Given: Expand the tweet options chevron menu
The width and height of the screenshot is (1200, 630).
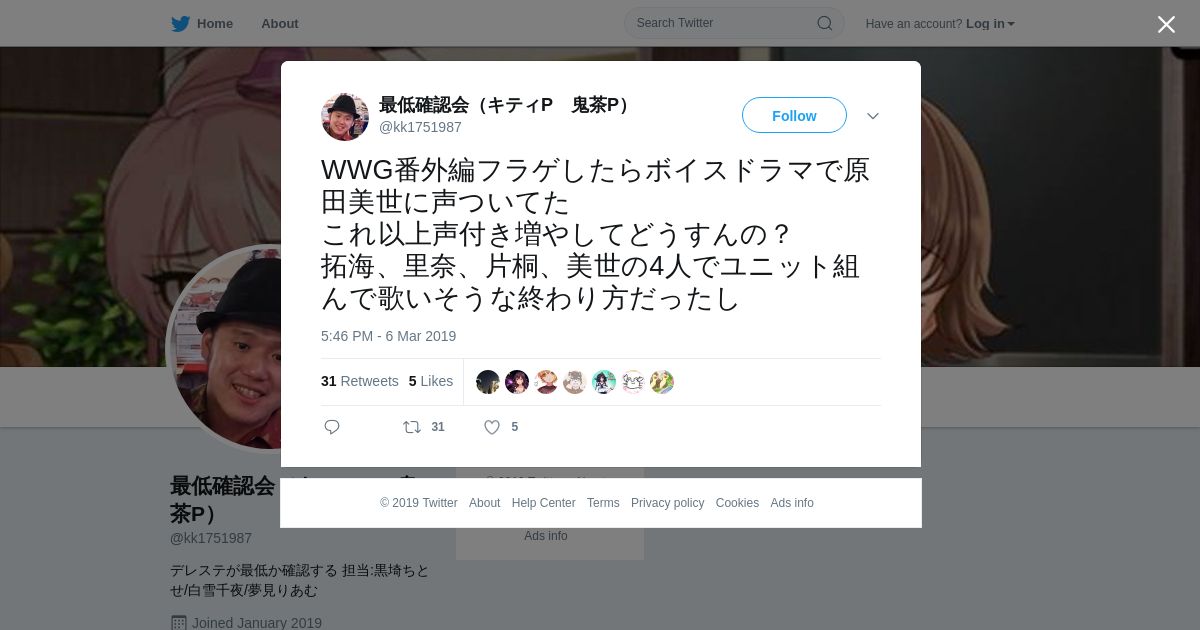Looking at the screenshot, I should 873,116.
